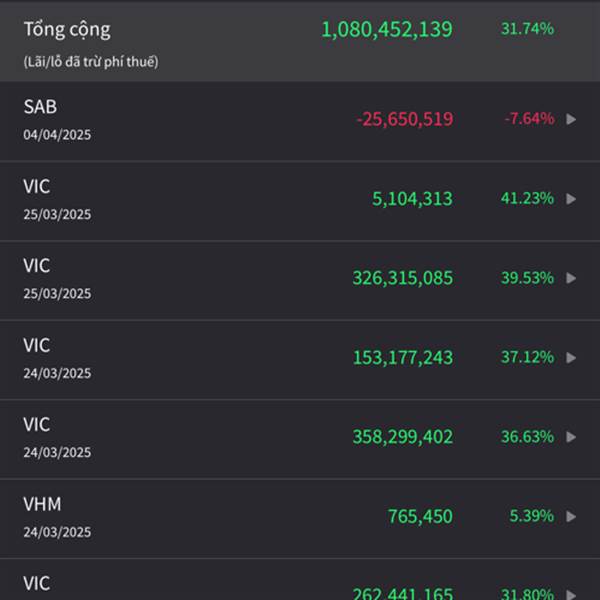This screenshot has height=600, width=600.
Task: Expand arrow beside the 41.23% VIC row
Action: point(571,199)
